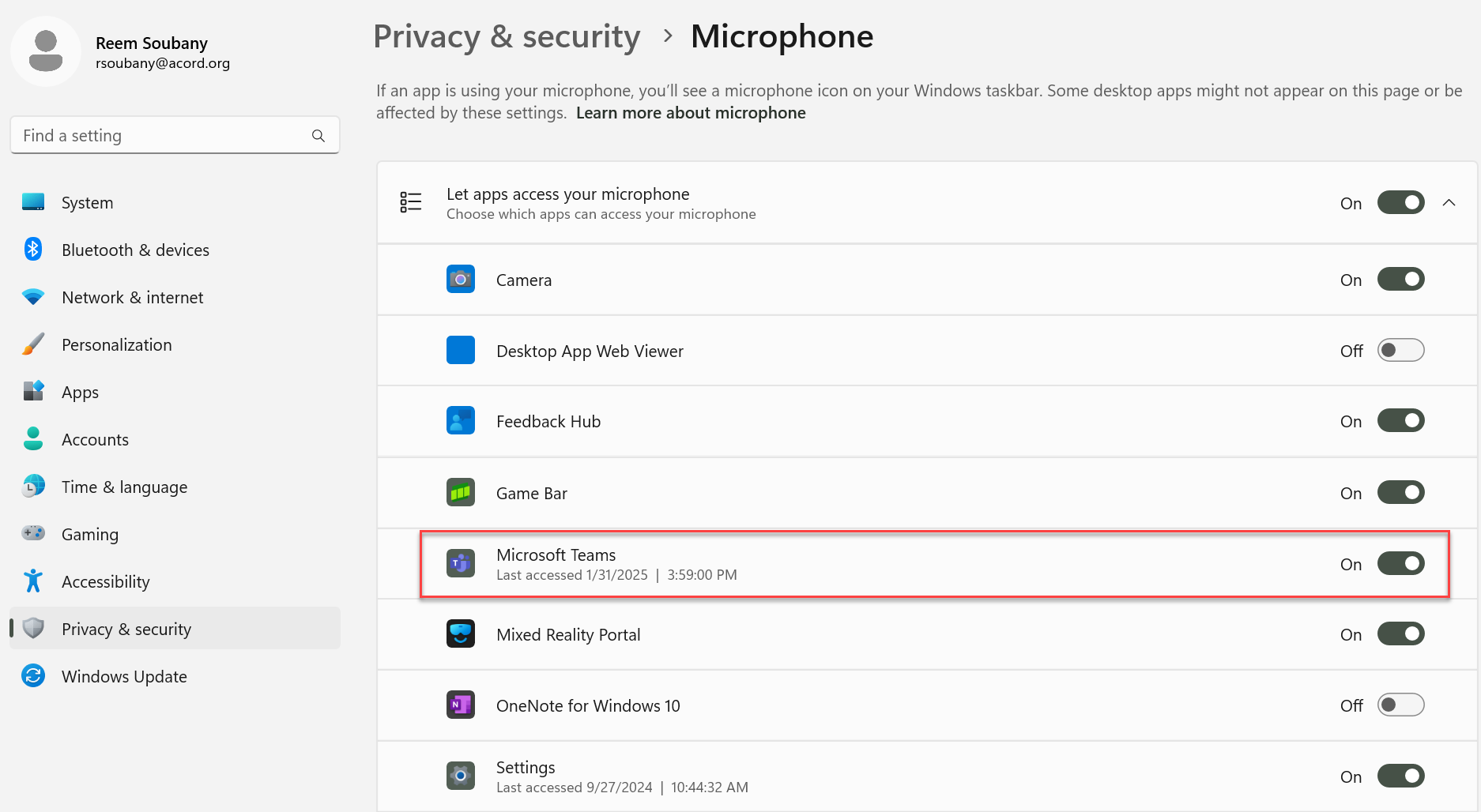Go to Windows Update in sidebar
This screenshot has height=812, width=1481.
click(124, 677)
